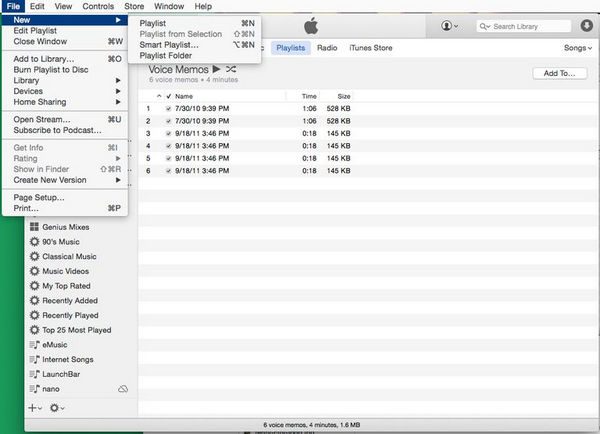Open the View menu
The height and width of the screenshot is (434, 600).
click(x=63, y=6)
